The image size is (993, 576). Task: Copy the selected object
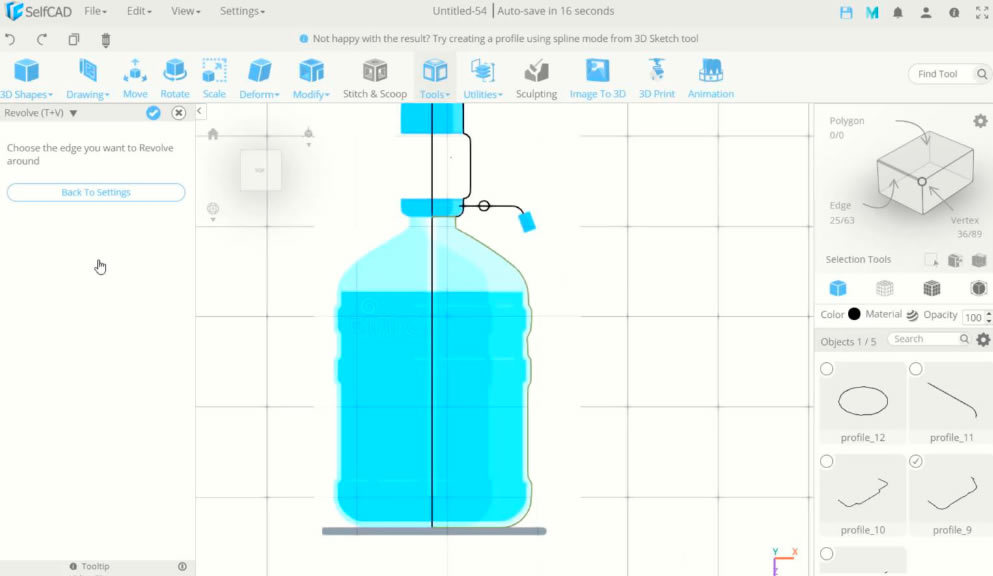tap(74, 39)
